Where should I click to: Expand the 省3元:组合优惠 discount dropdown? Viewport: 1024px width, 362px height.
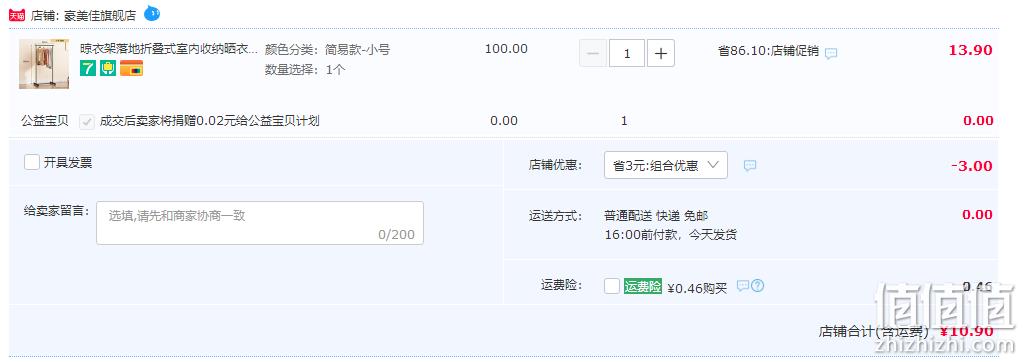click(665, 165)
